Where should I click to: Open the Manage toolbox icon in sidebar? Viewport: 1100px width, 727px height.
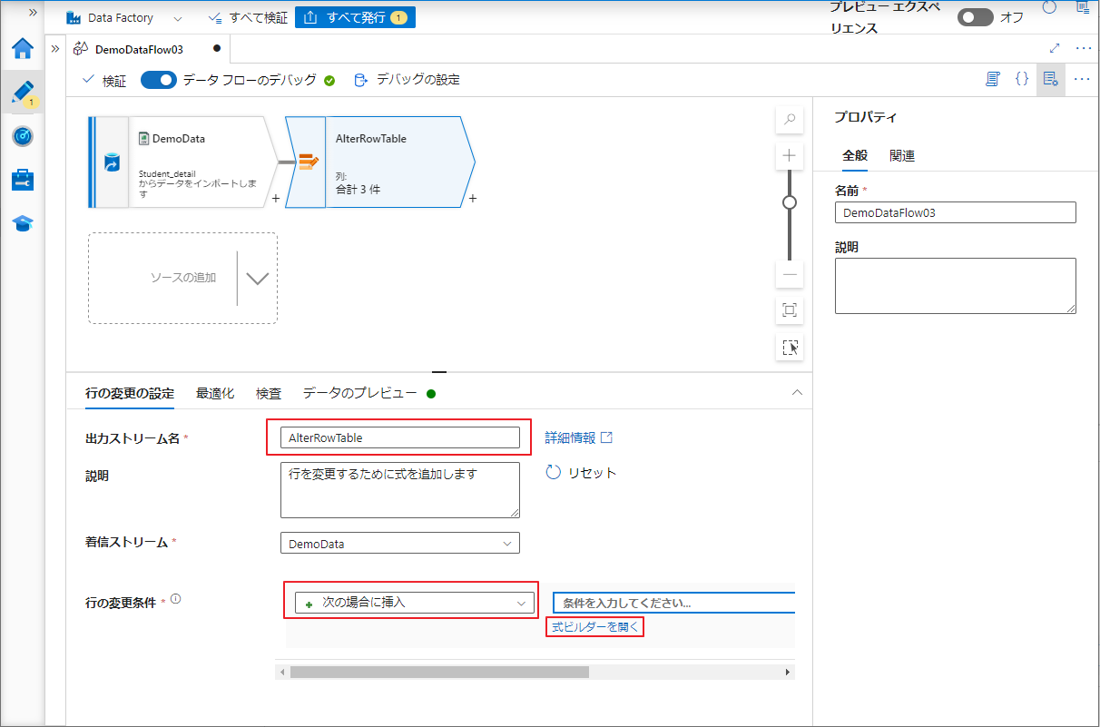click(22, 180)
